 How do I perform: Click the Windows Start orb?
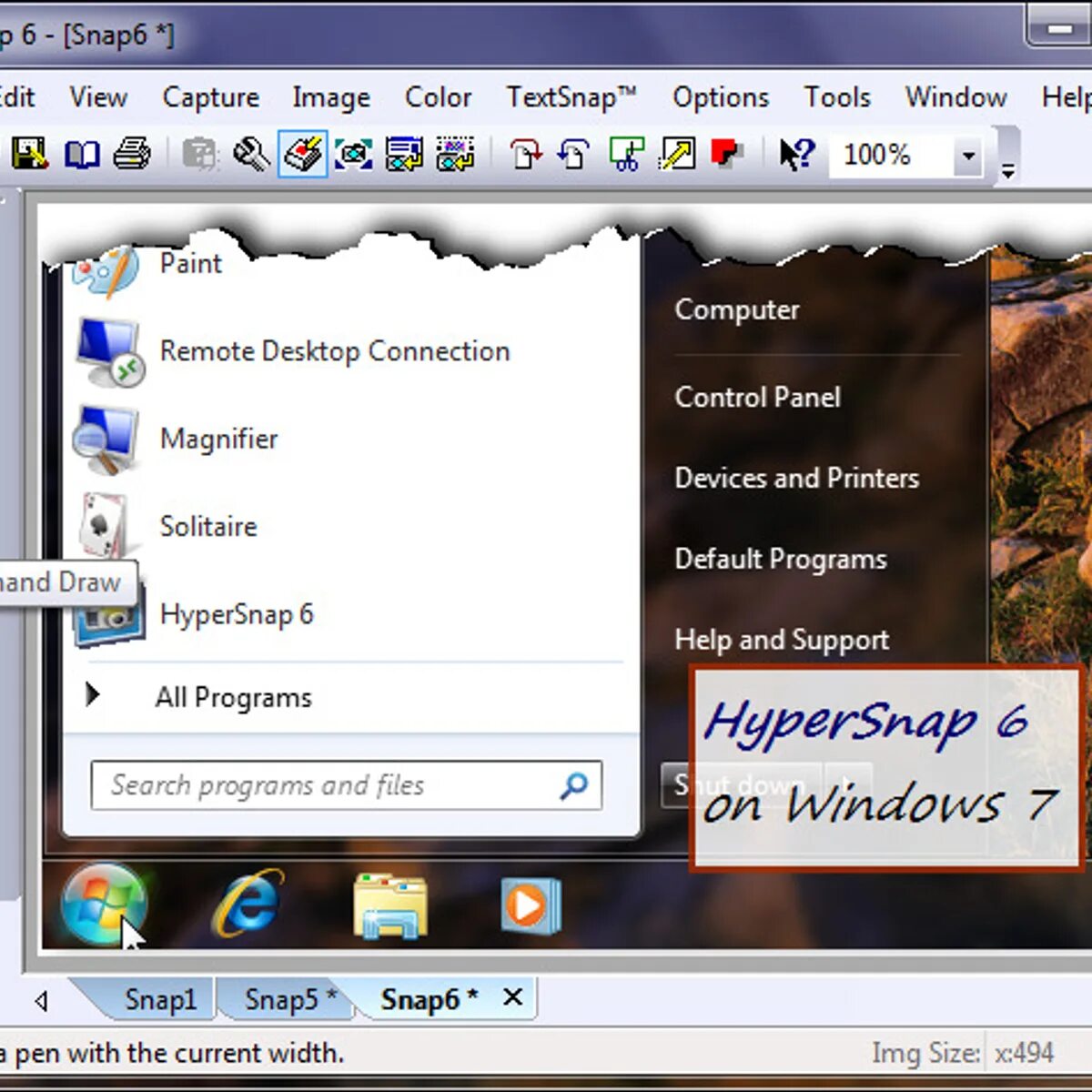coord(104,905)
